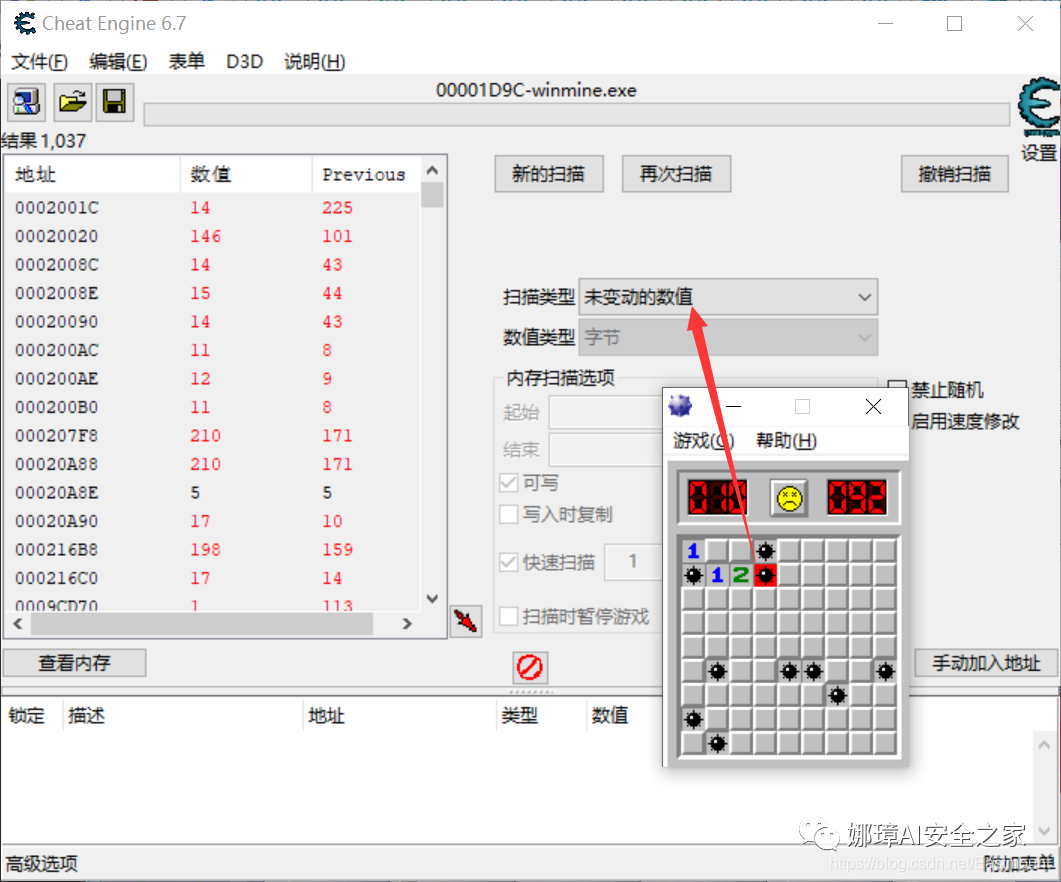Screen dimensions: 1061x882
Task: Open the 说明(H) help menu
Action: click(315, 62)
